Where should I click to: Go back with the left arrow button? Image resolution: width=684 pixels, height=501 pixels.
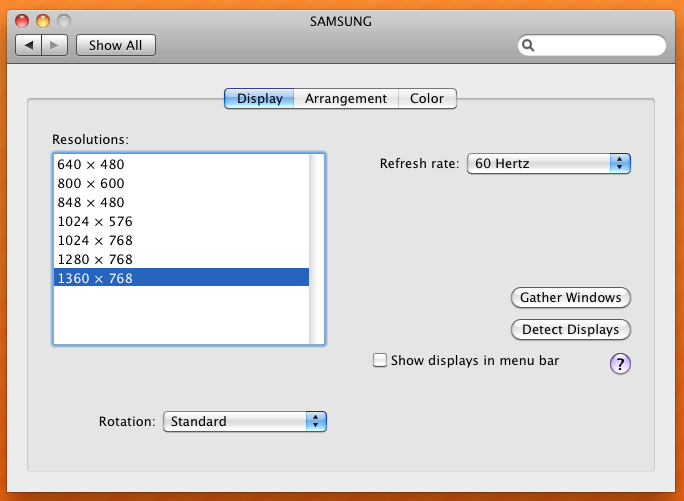(29, 45)
